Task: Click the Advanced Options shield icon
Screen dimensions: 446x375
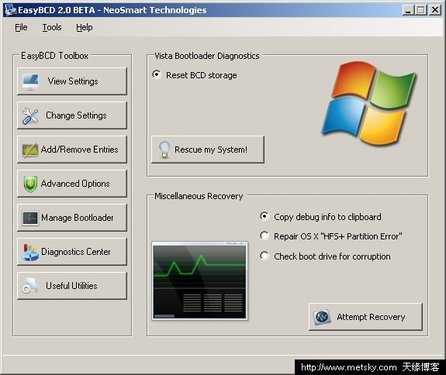Action: tap(30, 184)
